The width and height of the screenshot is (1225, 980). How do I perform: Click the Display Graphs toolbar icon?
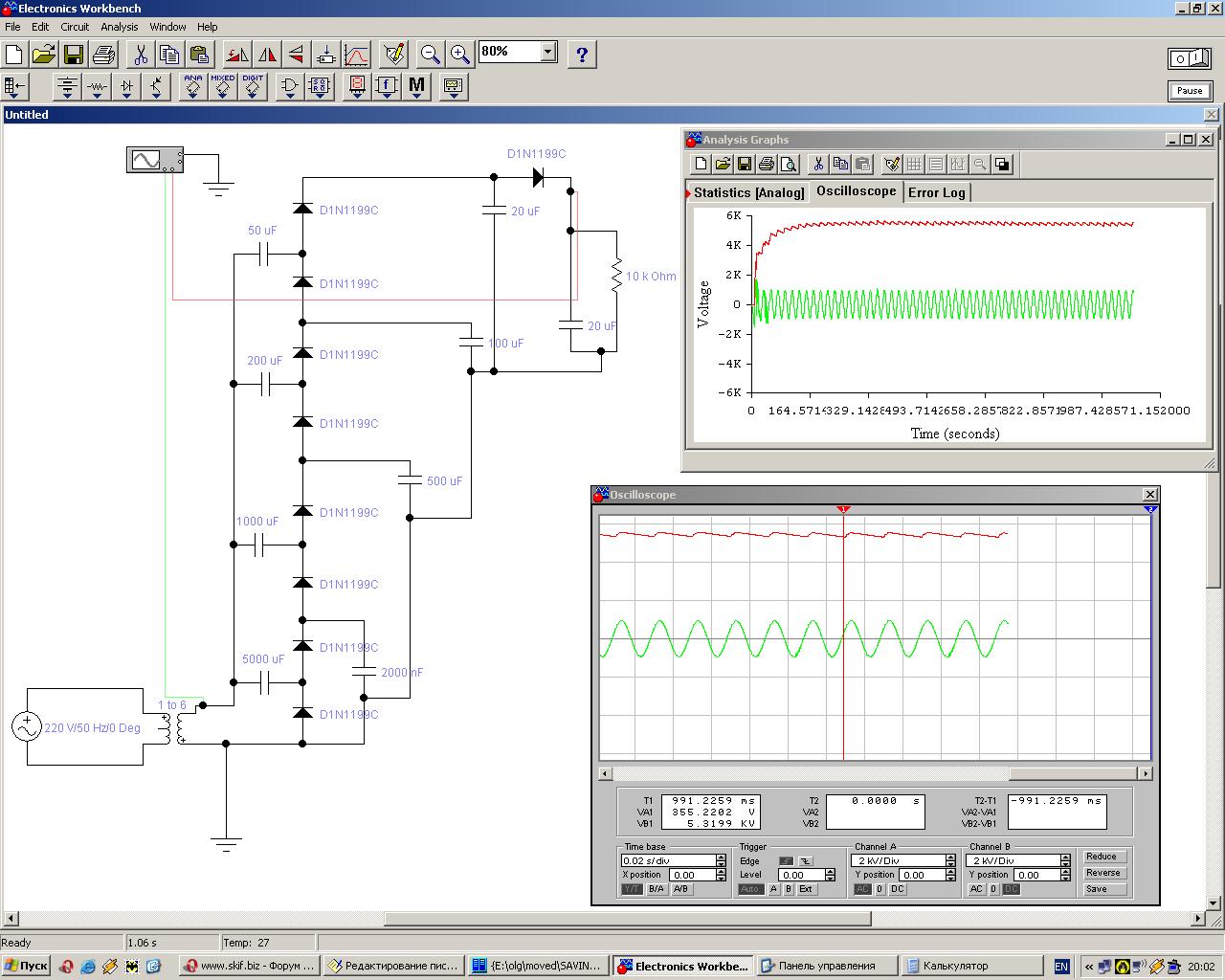356,55
